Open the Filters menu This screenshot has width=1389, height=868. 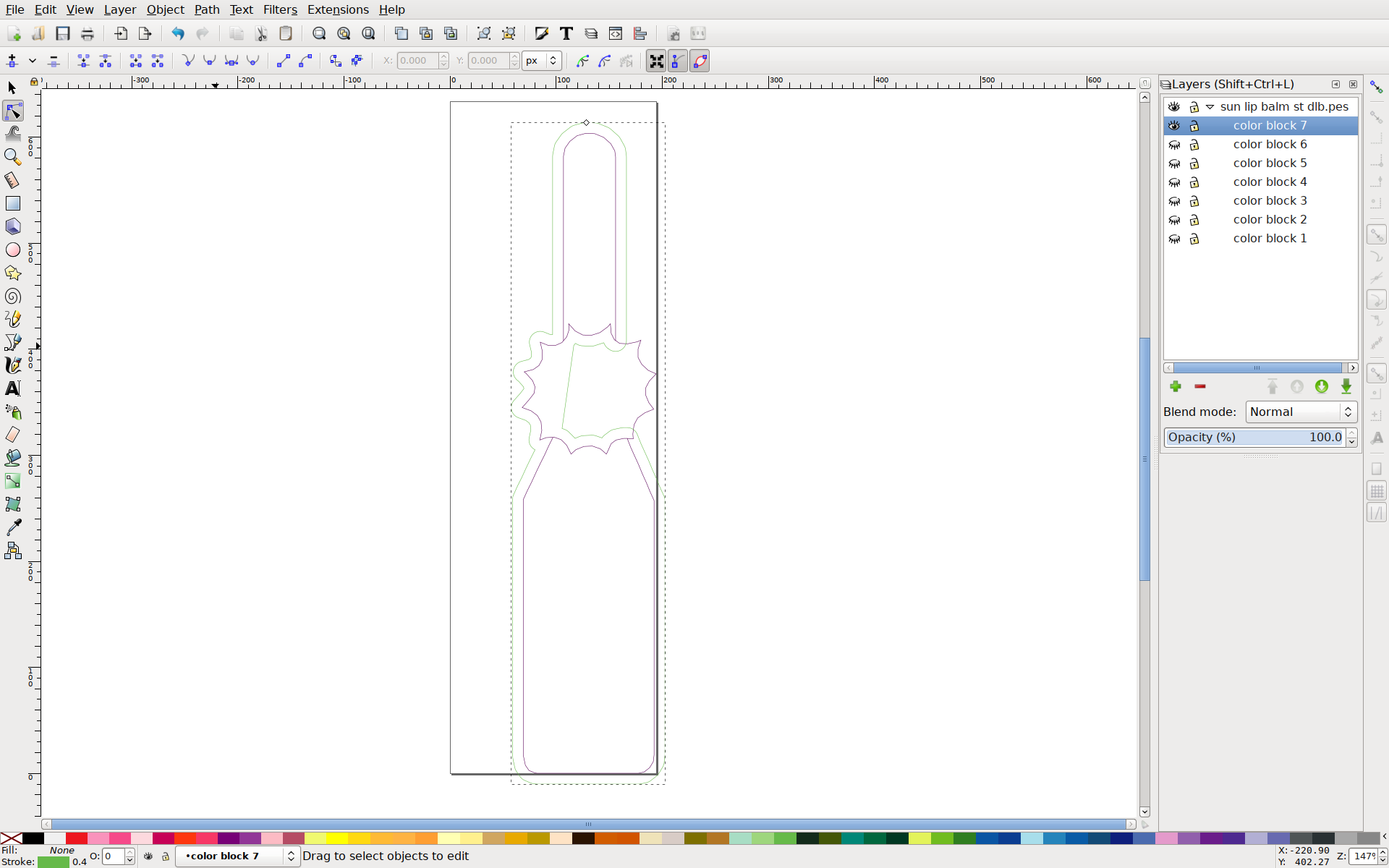tap(280, 9)
